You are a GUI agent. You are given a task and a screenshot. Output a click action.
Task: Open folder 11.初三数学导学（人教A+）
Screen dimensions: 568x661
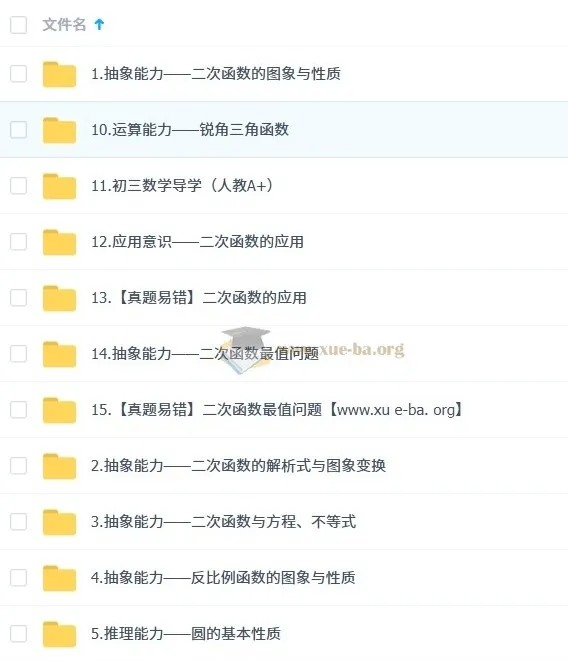click(x=182, y=185)
